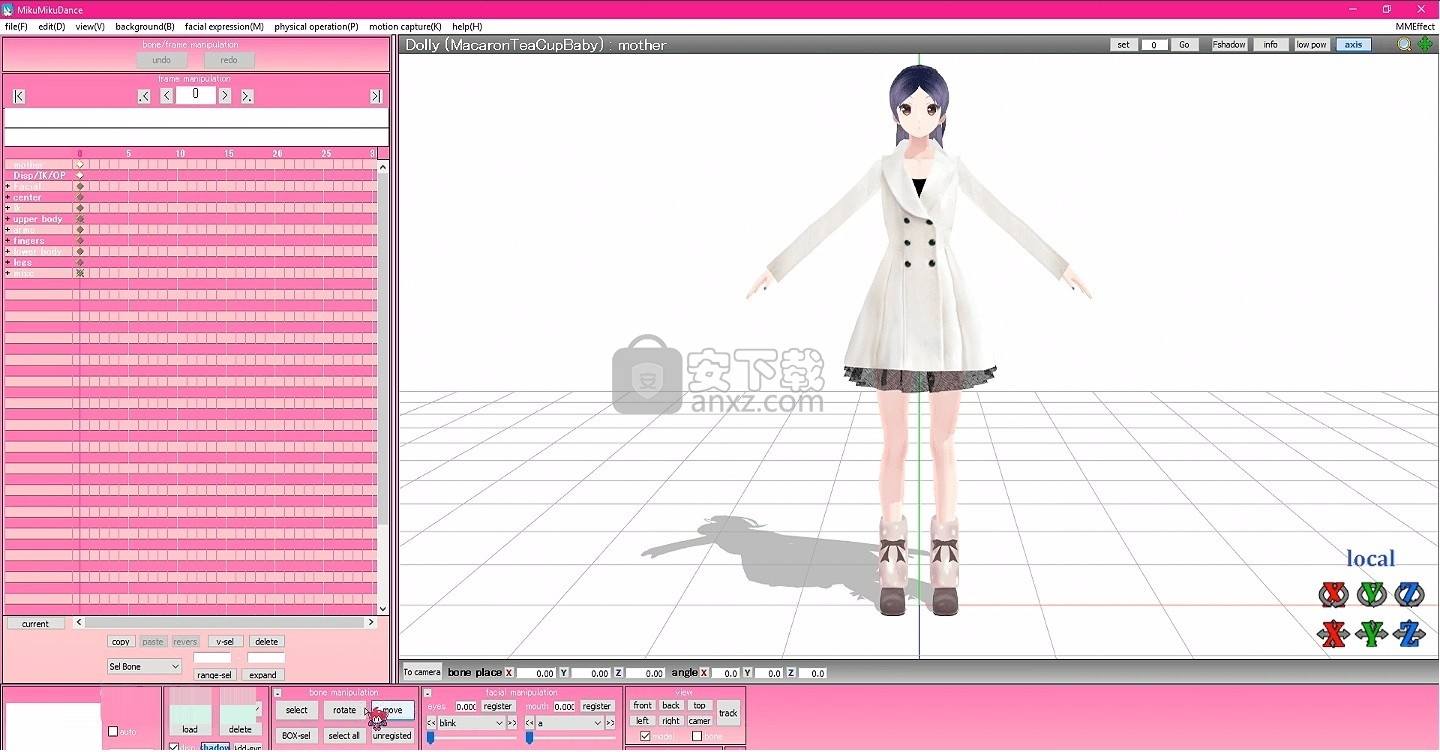The height and width of the screenshot is (752, 1440).
Task: Toggle the shadow button in the model panel
Action: 215,747
